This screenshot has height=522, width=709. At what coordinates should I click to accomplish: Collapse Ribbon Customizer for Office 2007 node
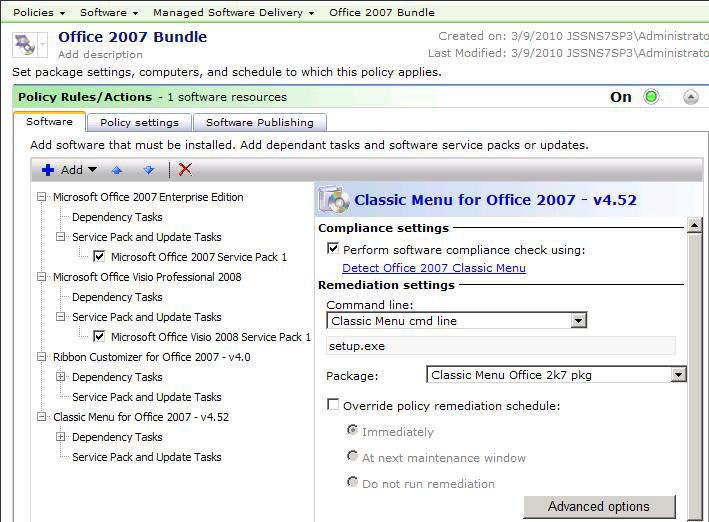pos(42,357)
